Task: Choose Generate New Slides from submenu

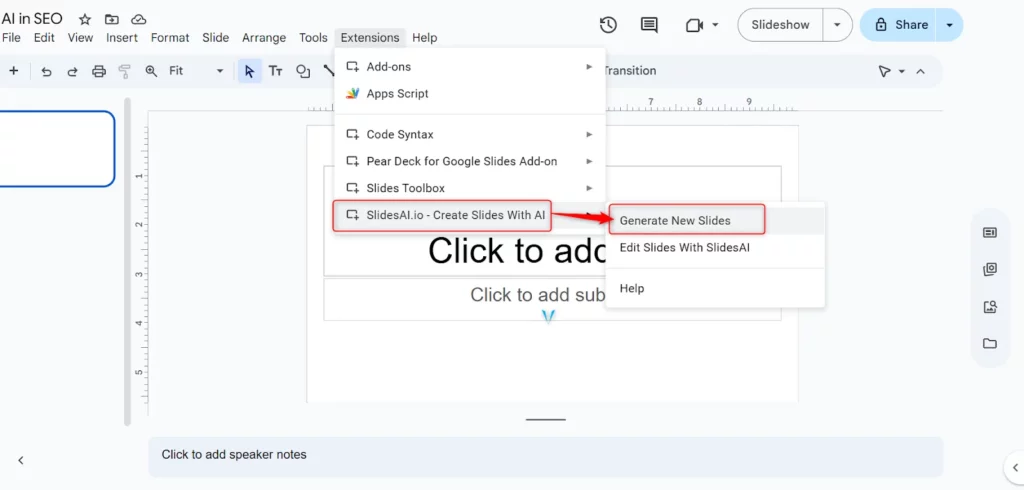Action: coord(675,220)
